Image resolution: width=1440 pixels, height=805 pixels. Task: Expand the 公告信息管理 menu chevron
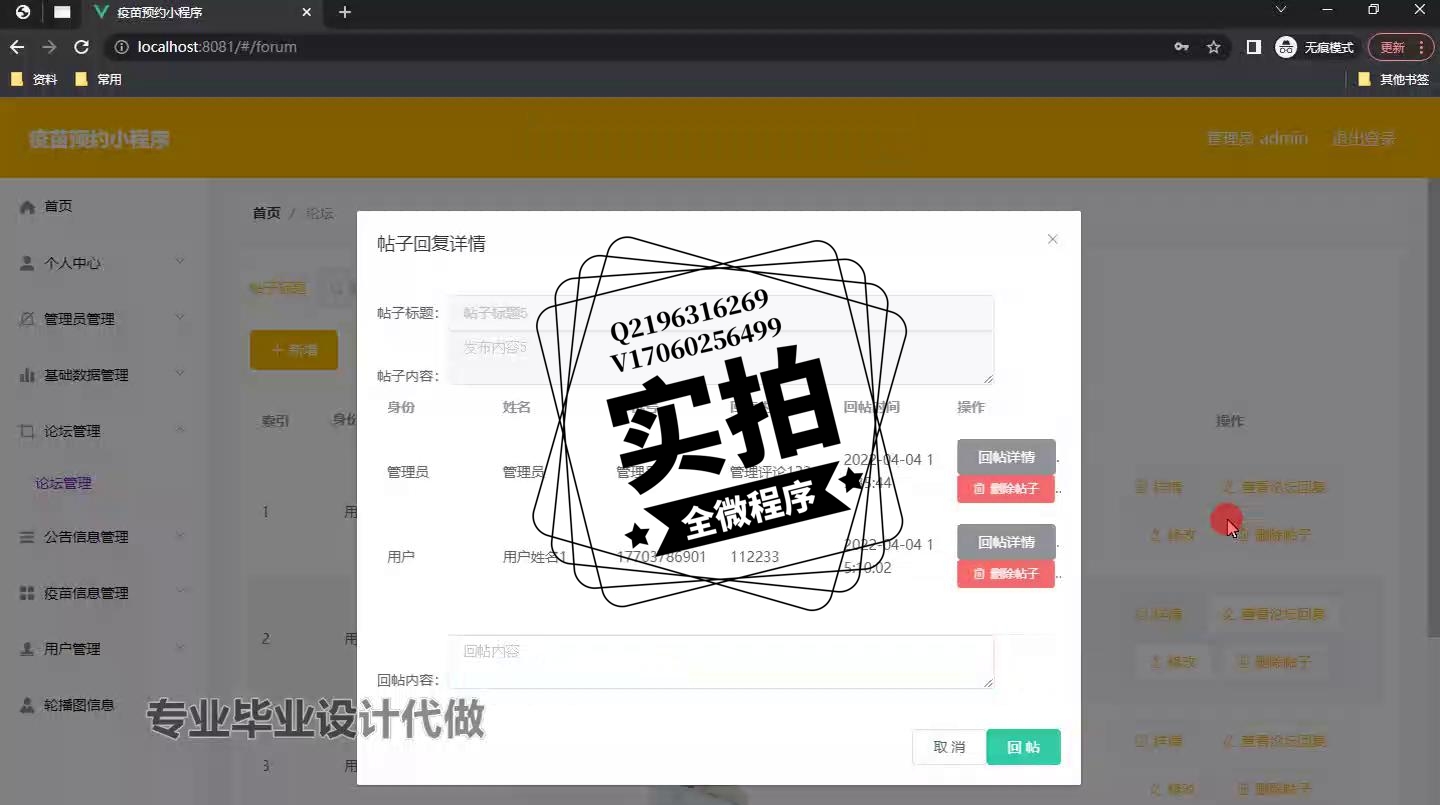point(180,535)
